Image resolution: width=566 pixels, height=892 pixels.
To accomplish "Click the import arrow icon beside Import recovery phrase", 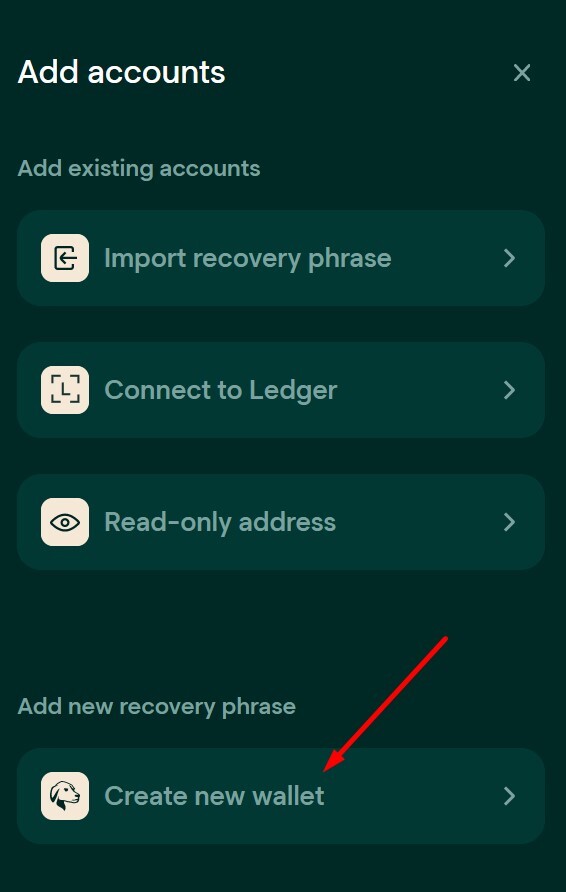I will pyautogui.click(x=65, y=258).
